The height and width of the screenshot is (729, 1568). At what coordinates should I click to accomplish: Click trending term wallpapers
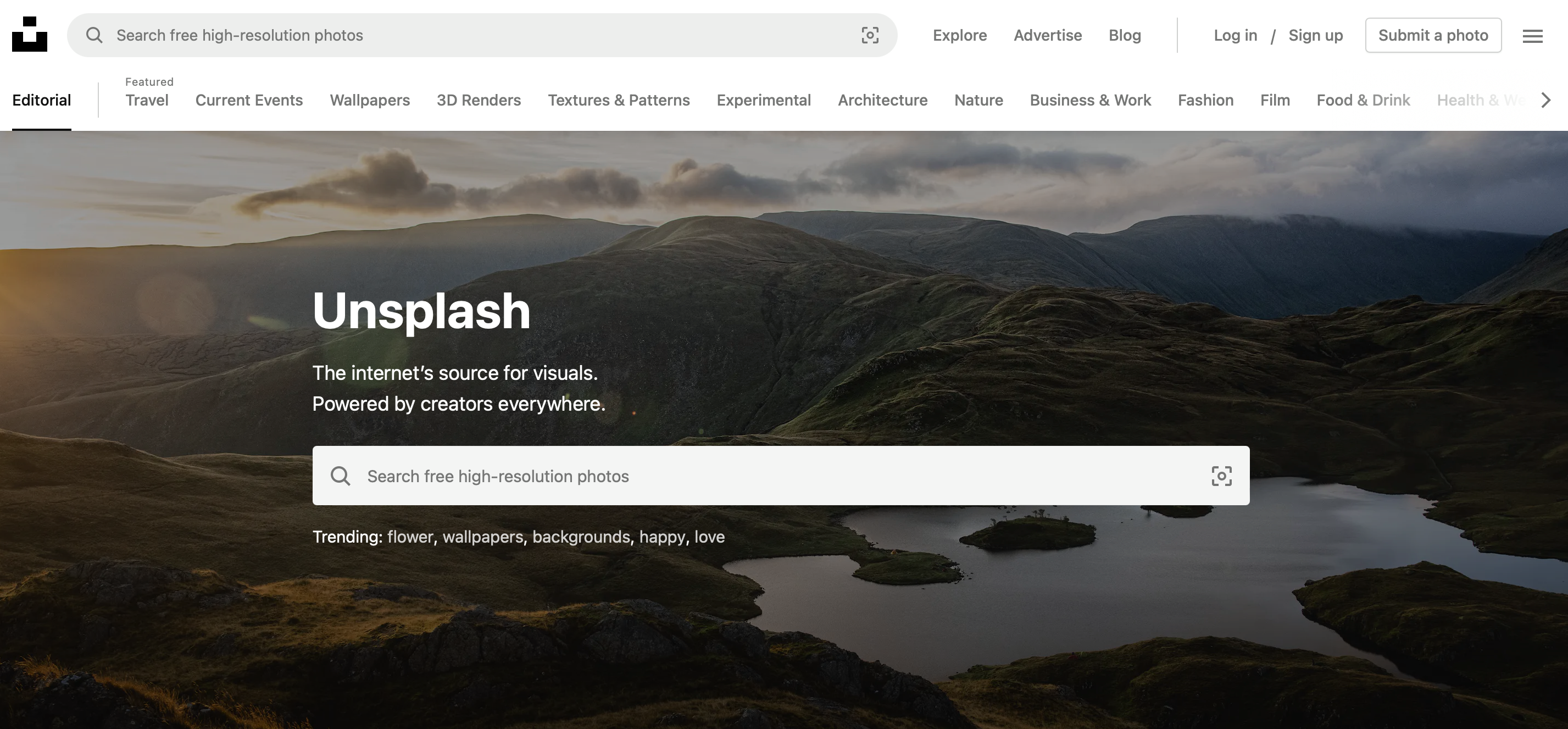pos(483,537)
